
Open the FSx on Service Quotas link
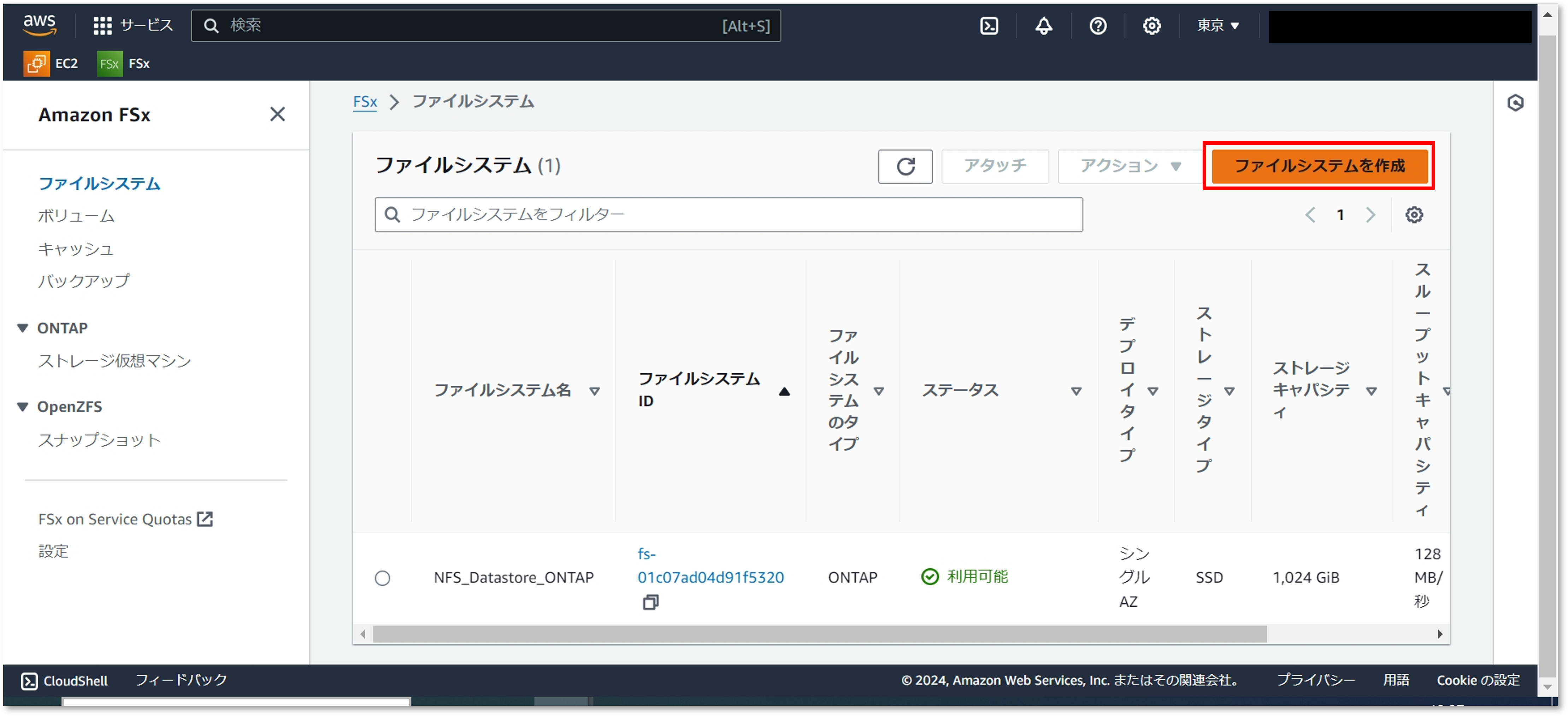tap(125, 519)
